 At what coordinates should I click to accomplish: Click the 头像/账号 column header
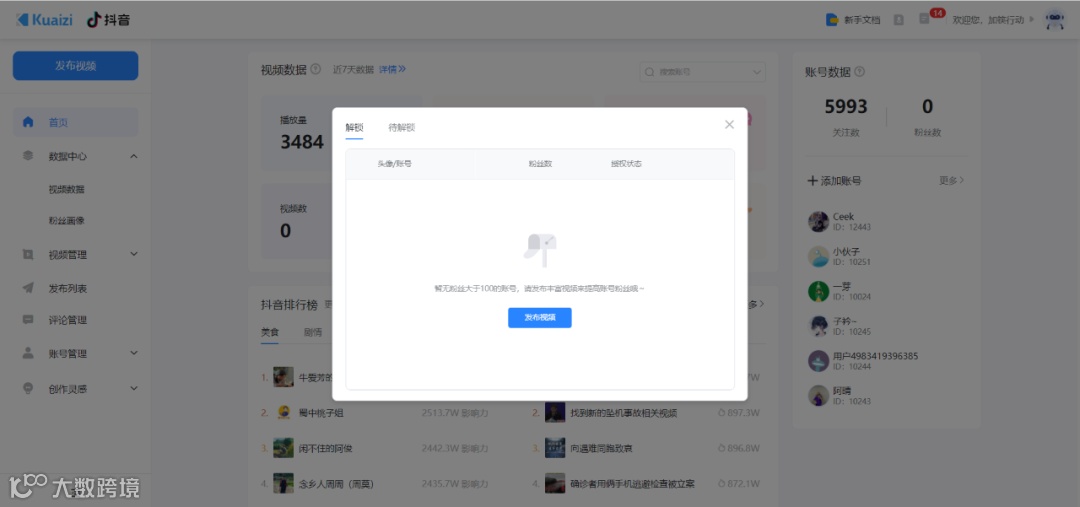tap(394, 164)
